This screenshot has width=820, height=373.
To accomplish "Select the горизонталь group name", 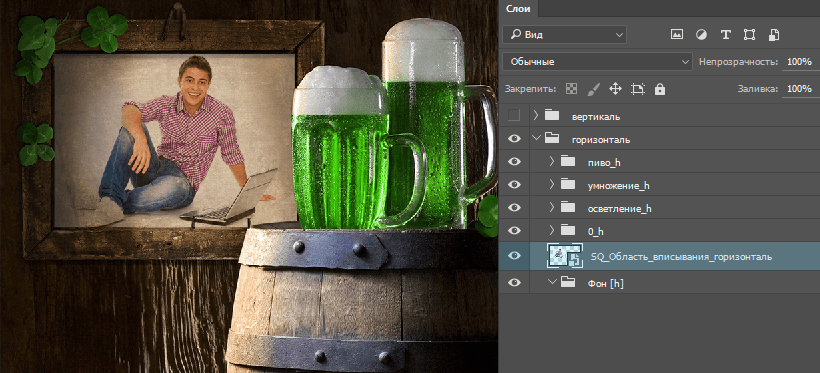I will click(601, 140).
